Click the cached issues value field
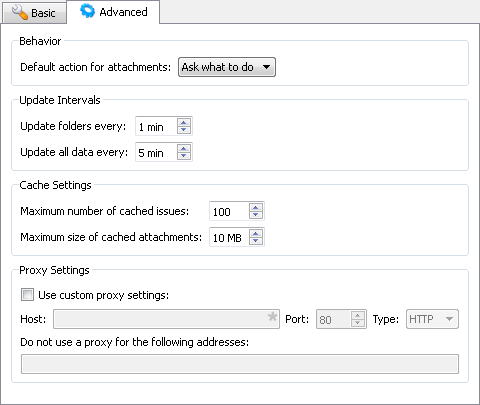Viewport: 480px width, 405px height. (229, 211)
